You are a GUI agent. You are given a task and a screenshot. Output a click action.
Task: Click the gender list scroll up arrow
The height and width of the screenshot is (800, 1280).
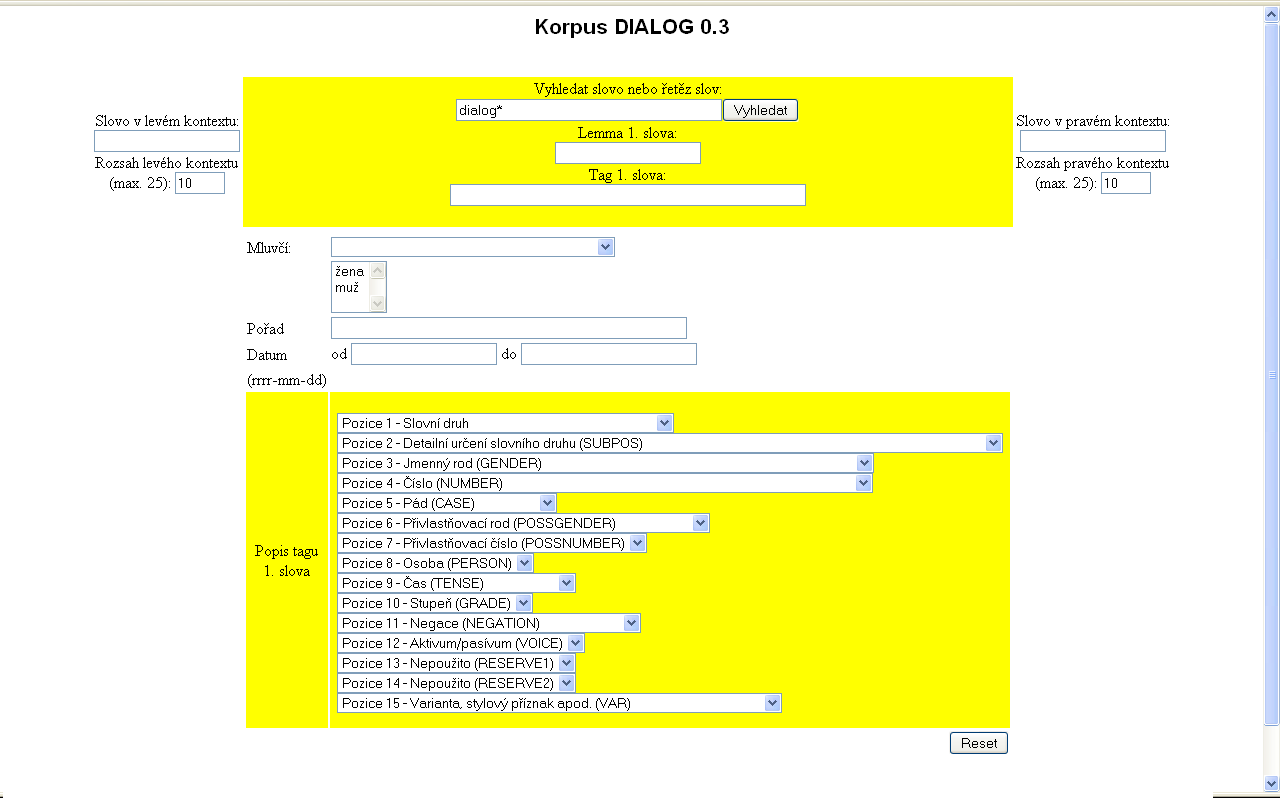pyautogui.click(x=377, y=270)
